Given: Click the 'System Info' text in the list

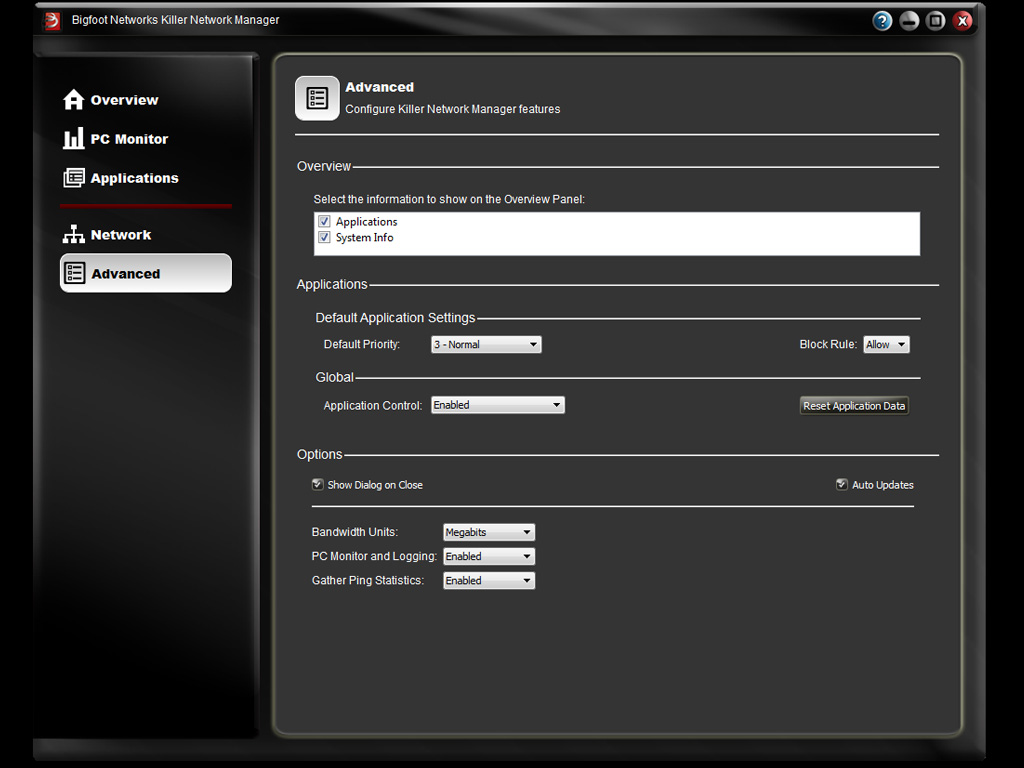Looking at the screenshot, I should (364, 238).
